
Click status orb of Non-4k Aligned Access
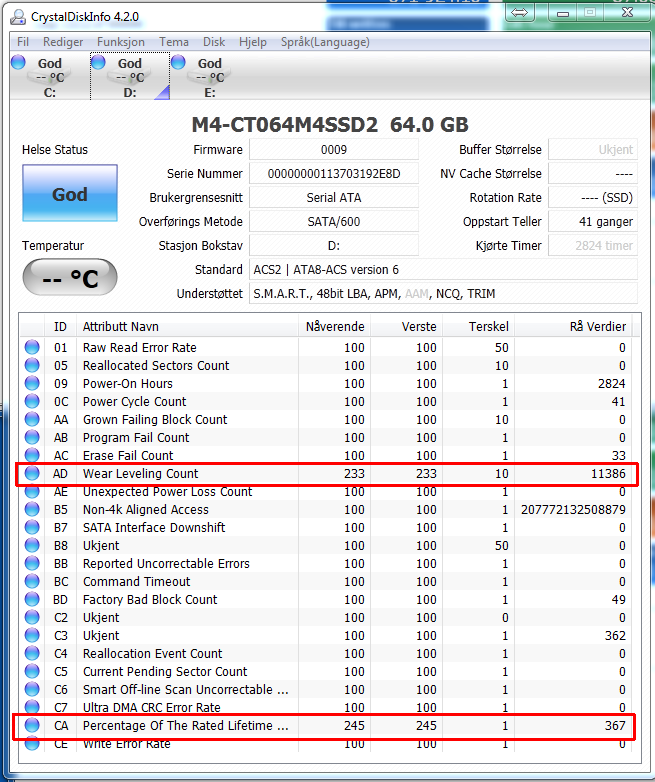(32, 509)
